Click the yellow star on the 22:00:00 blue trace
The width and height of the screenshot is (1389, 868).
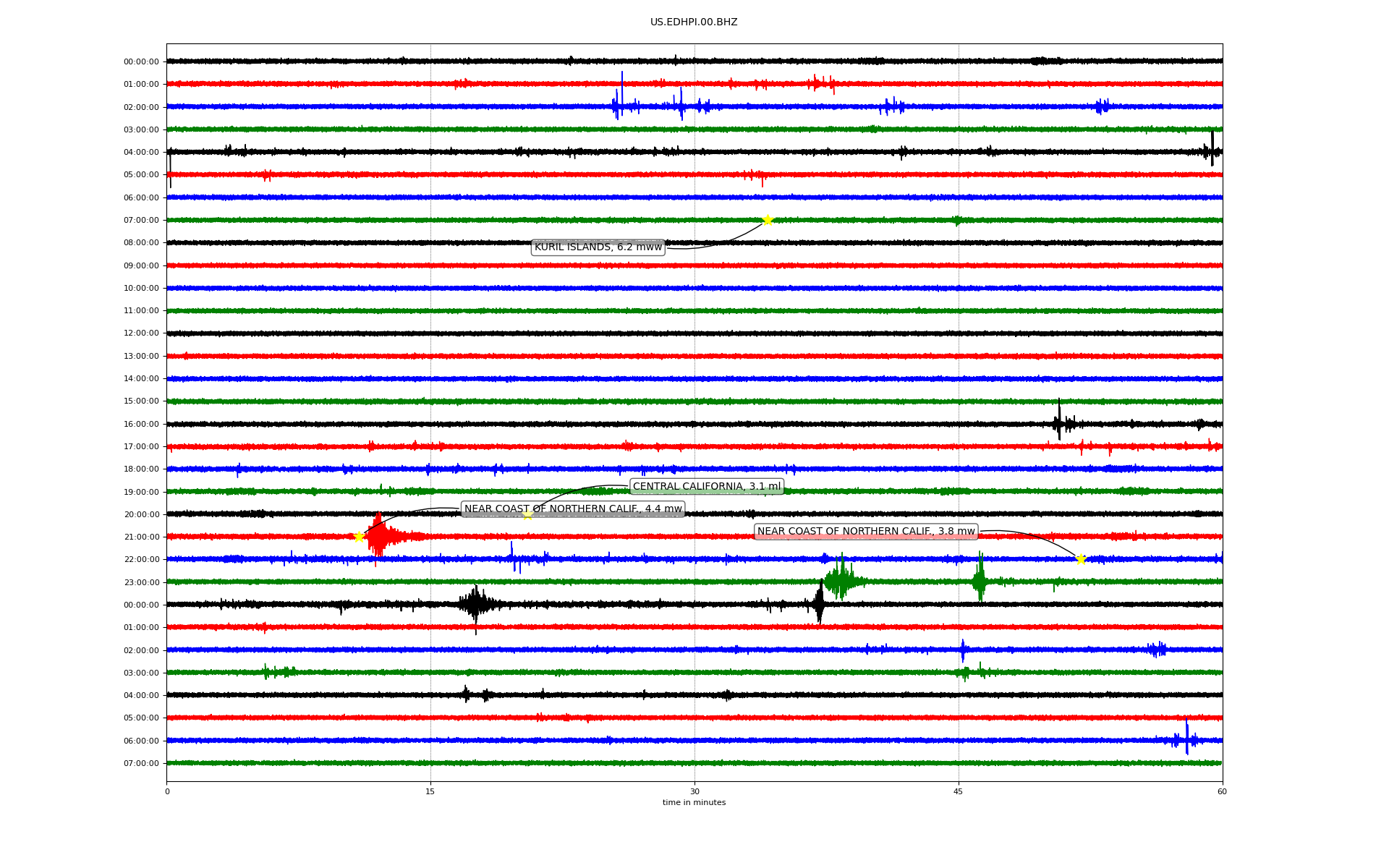click(x=1081, y=559)
